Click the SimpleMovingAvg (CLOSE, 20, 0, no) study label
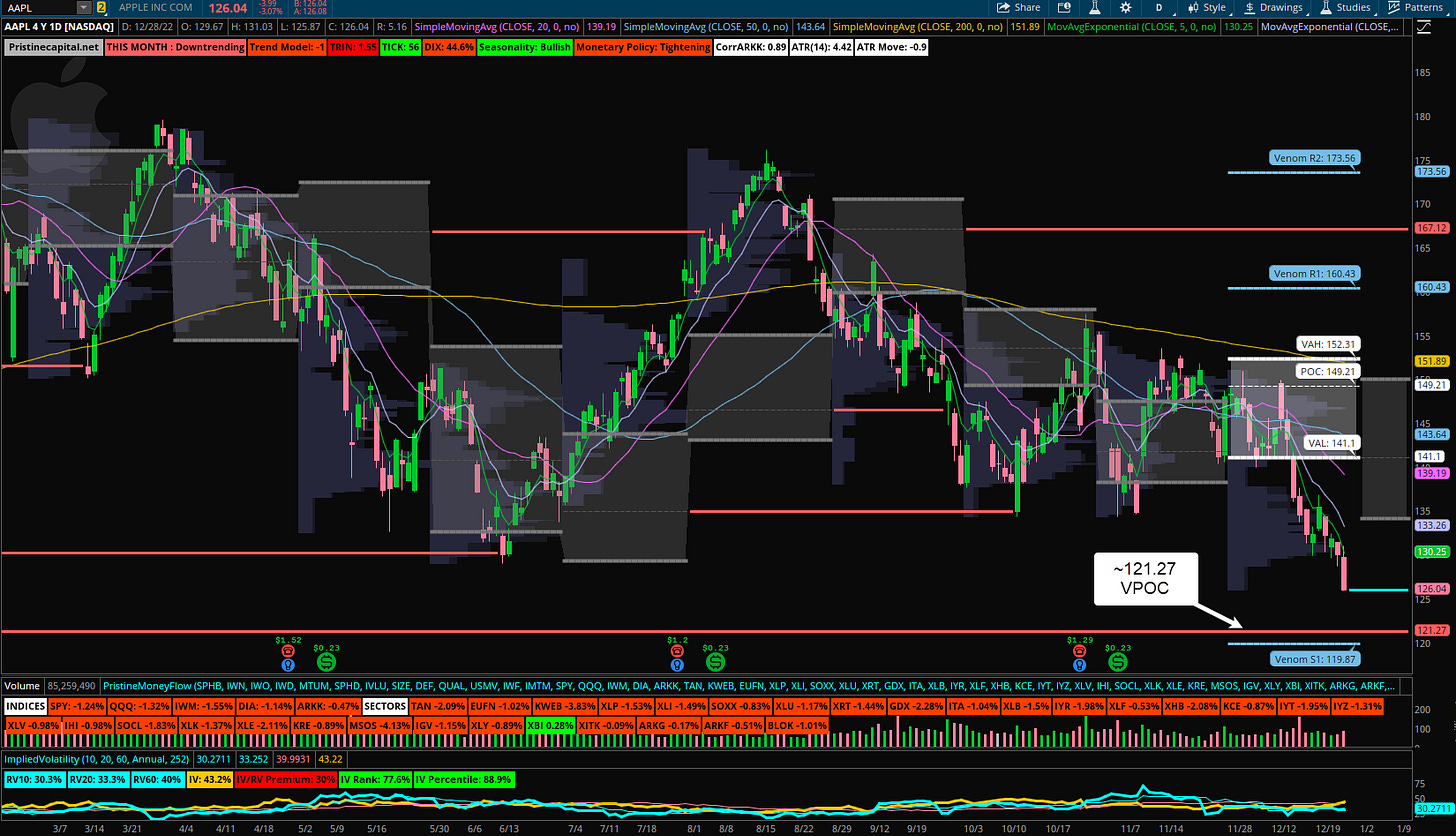Screen dimensions: 1456x836 coord(495,27)
